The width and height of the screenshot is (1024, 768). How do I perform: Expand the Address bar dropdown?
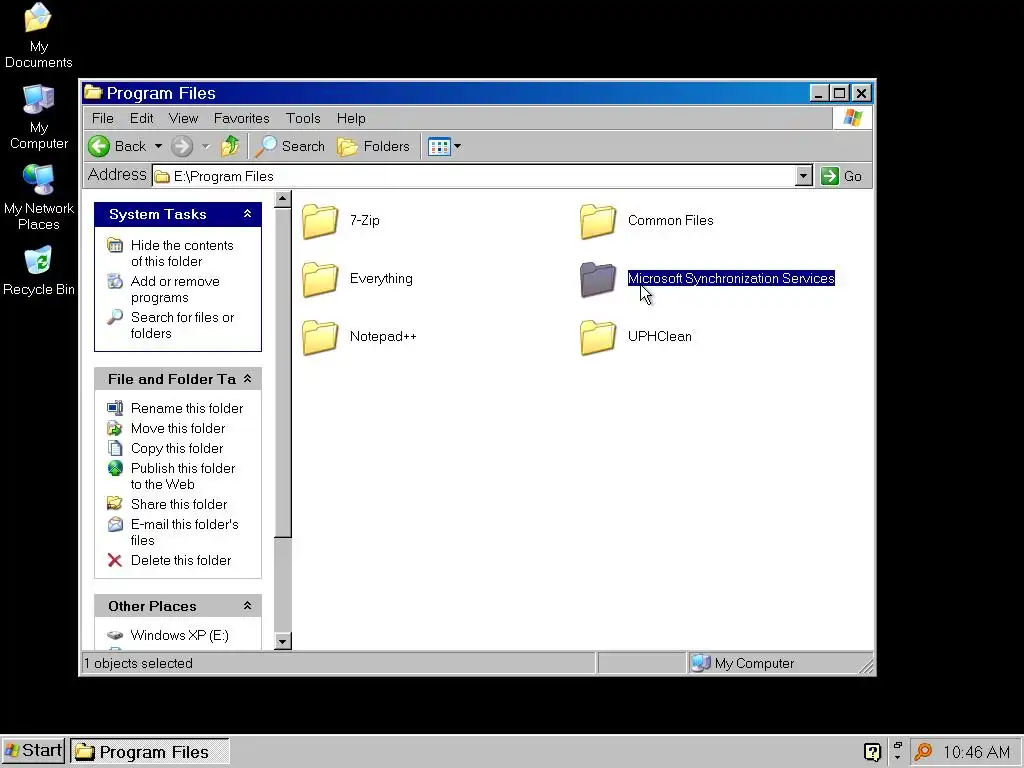(x=804, y=176)
